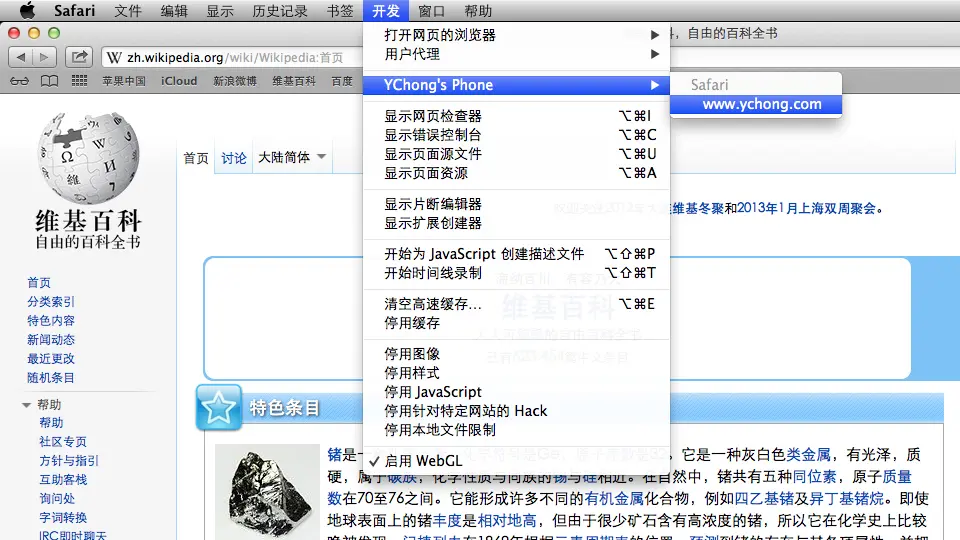This screenshot has height=540, width=960.
Task: Collapse the 帮助 sidebar section triangle
Action: tap(26, 405)
